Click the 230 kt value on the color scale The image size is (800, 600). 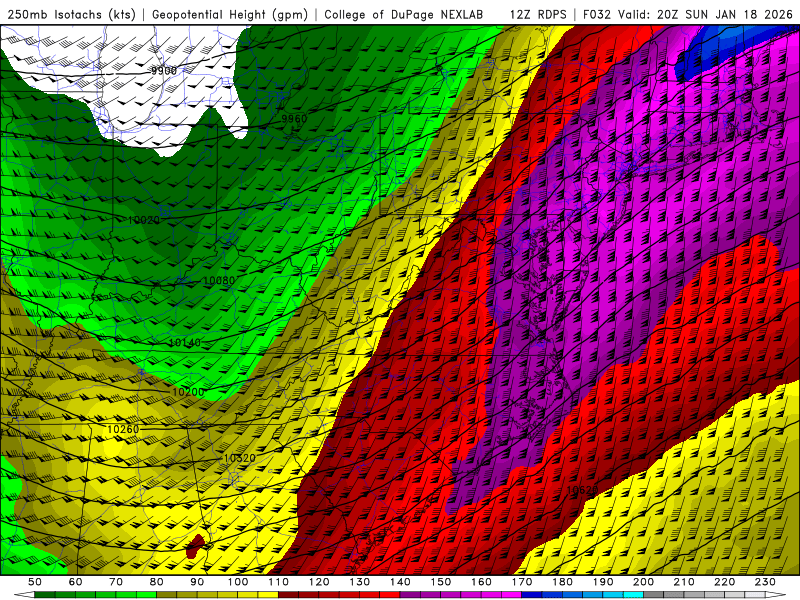(765, 582)
